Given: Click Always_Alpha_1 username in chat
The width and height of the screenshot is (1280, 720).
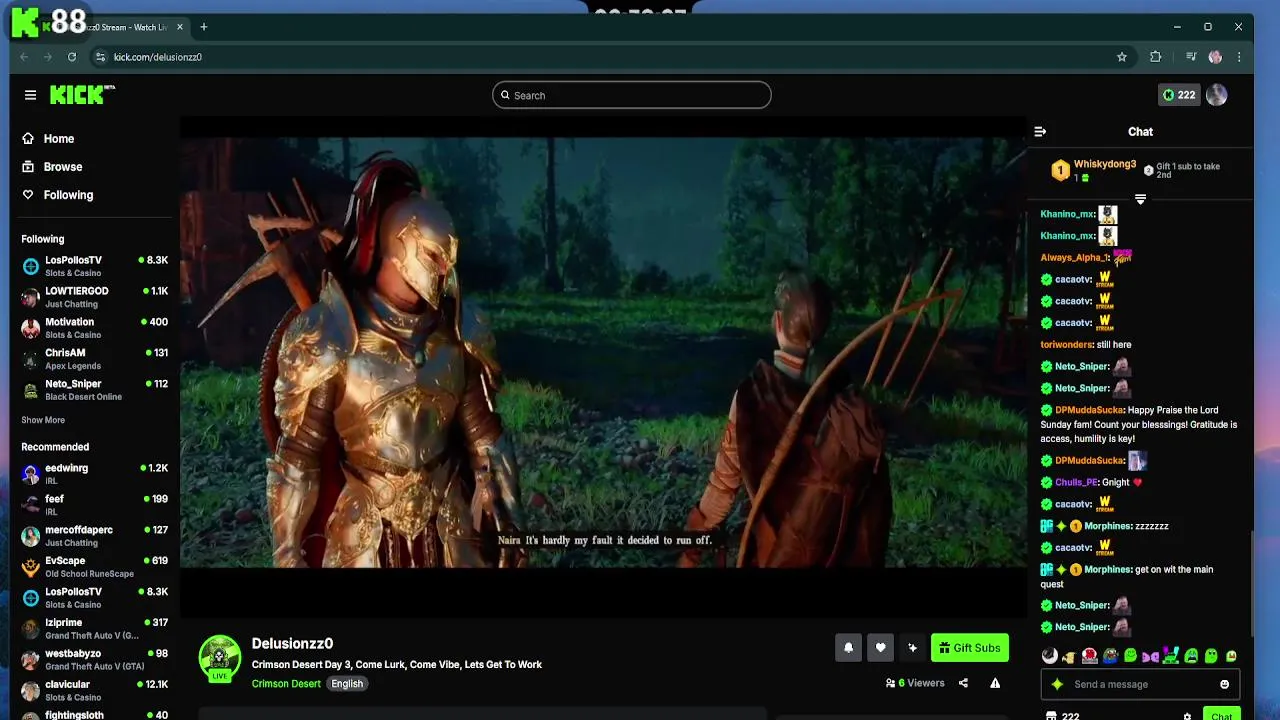Looking at the screenshot, I should point(1075,258).
